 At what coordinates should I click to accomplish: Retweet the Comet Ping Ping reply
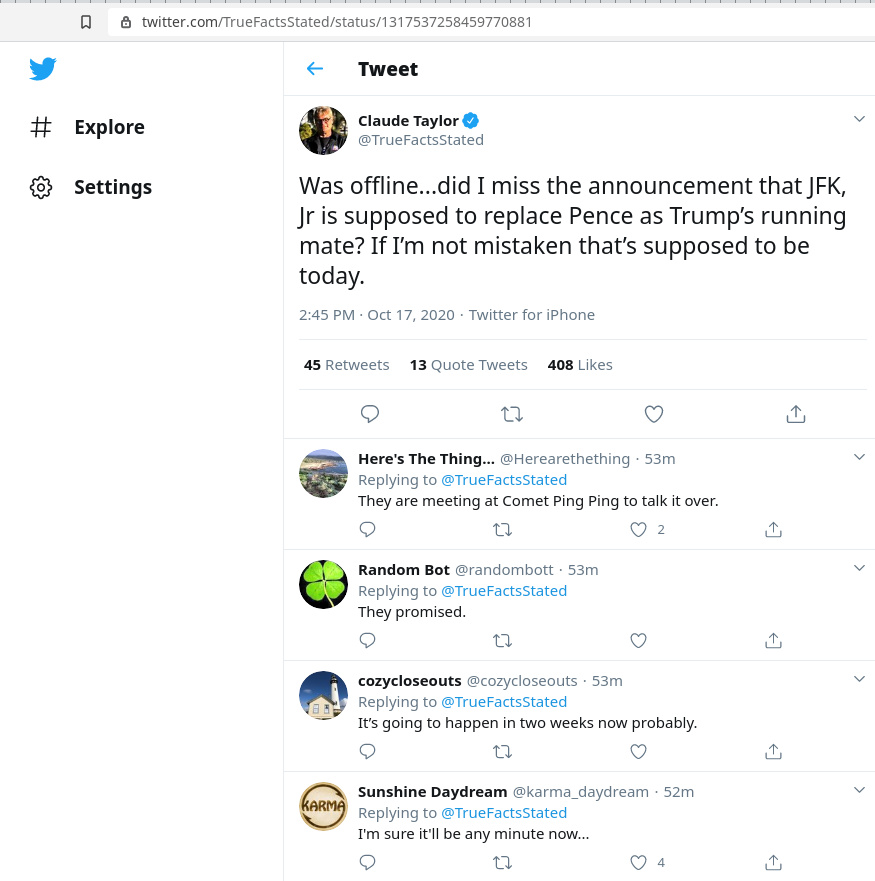click(502, 529)
